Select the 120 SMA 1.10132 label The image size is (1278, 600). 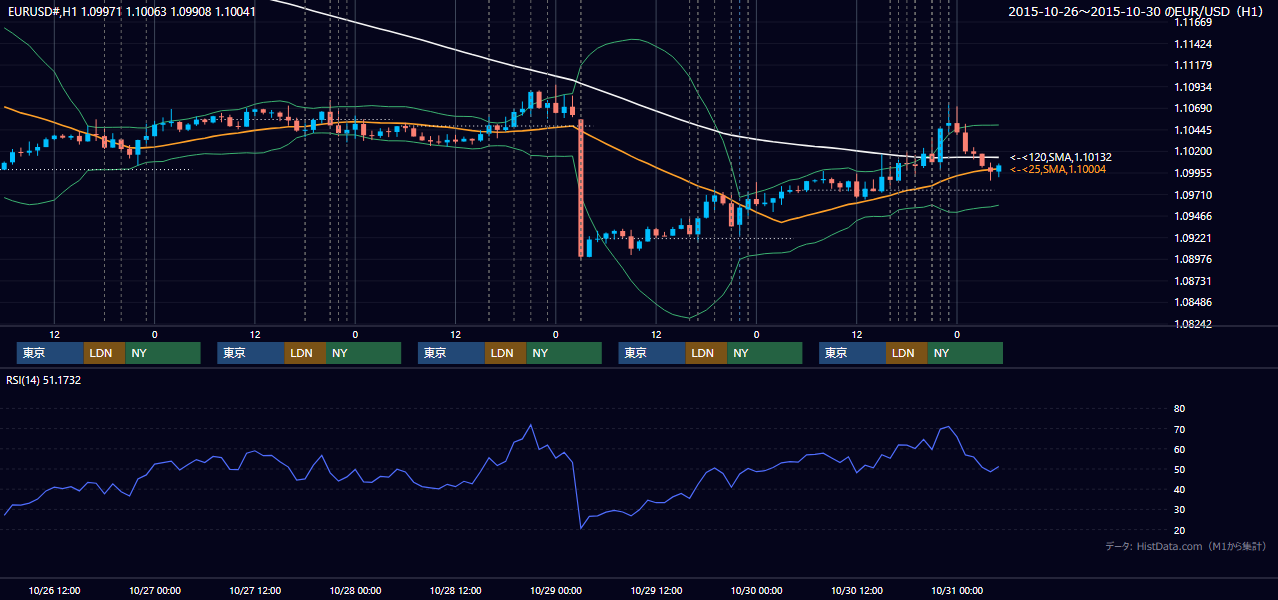tap(1061, 157)
